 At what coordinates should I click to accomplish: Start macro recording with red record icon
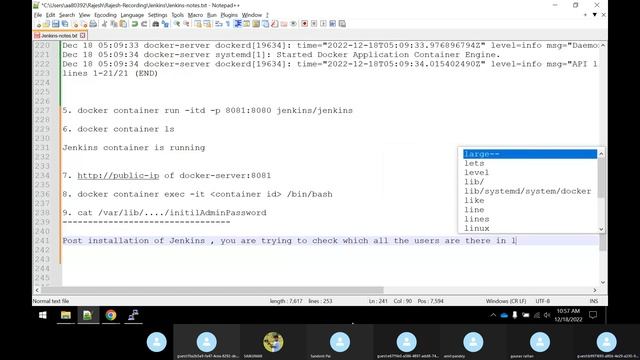point(304,24)
